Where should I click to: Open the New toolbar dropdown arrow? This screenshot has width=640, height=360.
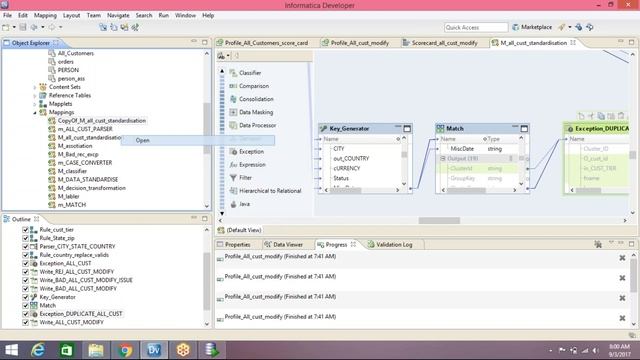click(x=14, y=27)
